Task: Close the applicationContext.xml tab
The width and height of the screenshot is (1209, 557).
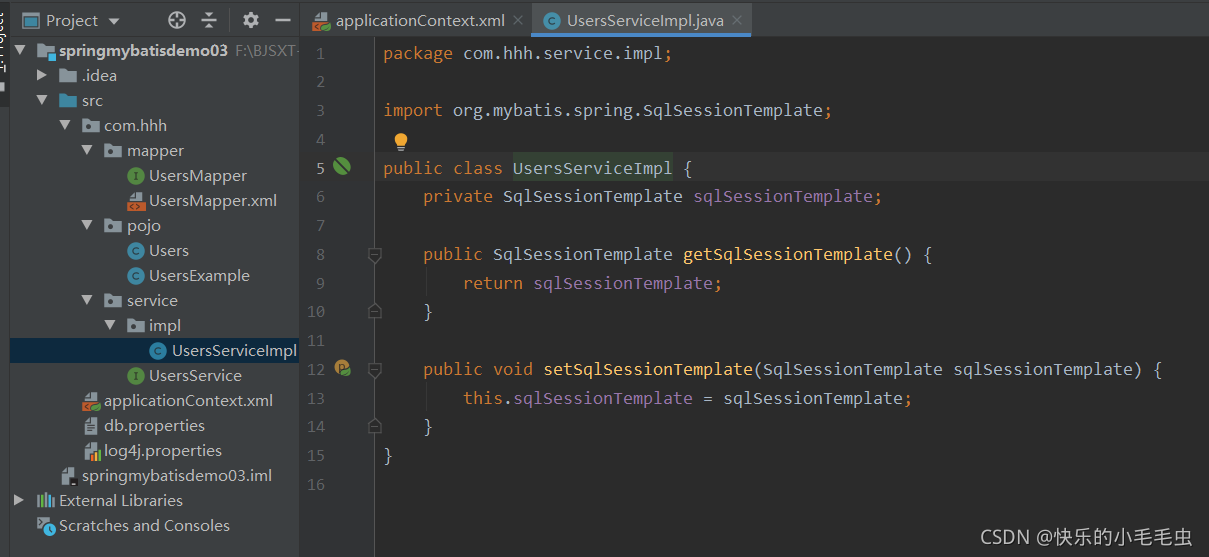Action: pos(518,20)
